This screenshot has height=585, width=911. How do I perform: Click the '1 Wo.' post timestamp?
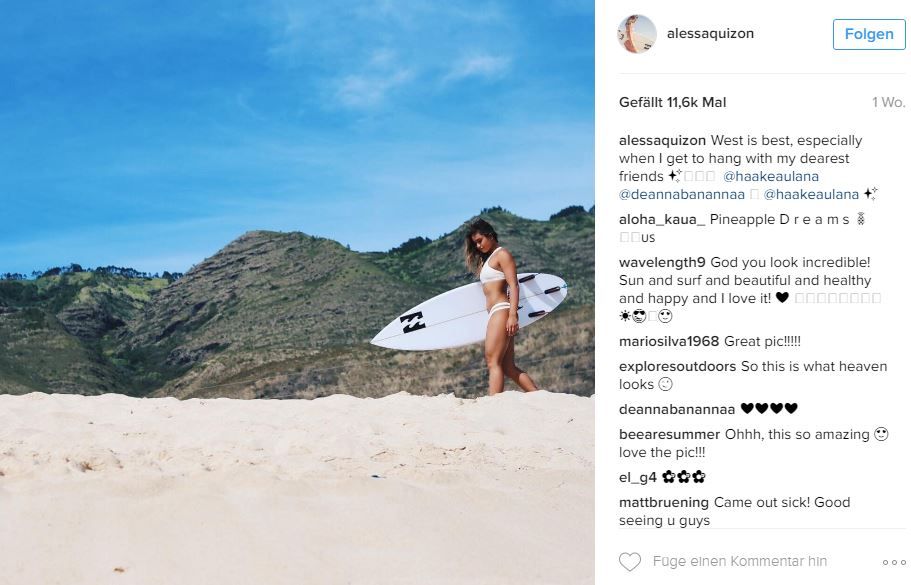(888, 102)
